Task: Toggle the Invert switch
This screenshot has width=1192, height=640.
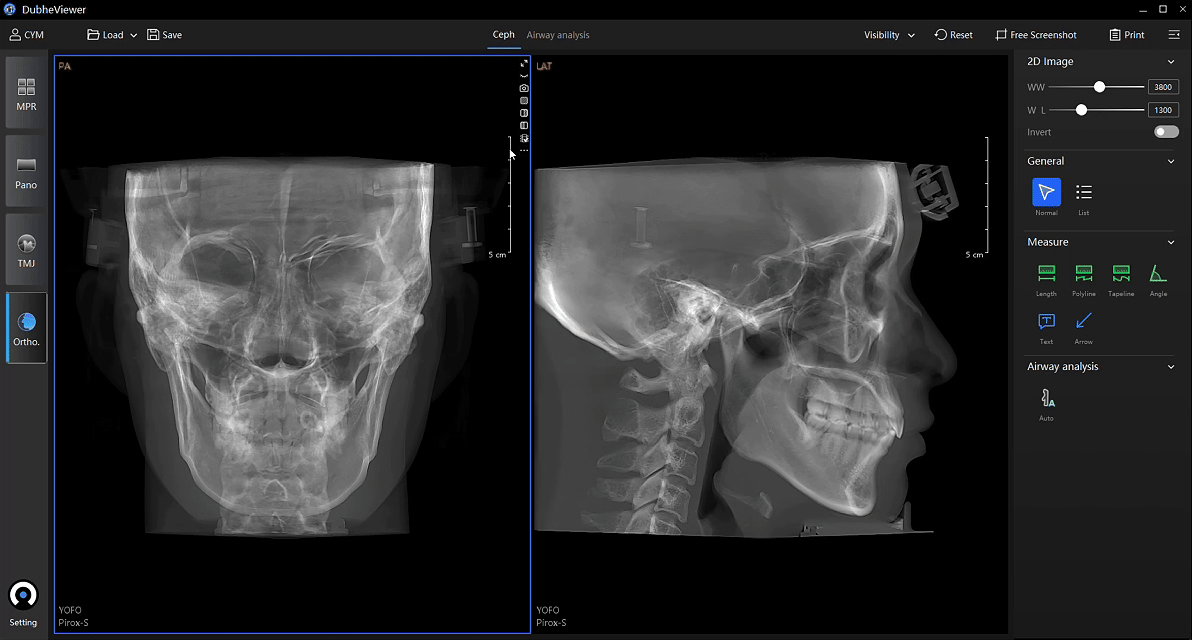Action: 1165,132
